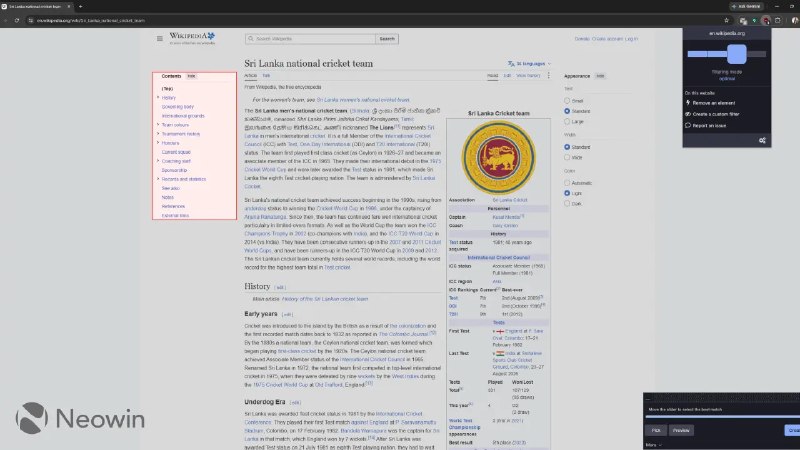Screen dimensions: 800x450
Task: Select Standard width option
Action: click(x=567, y=147)
